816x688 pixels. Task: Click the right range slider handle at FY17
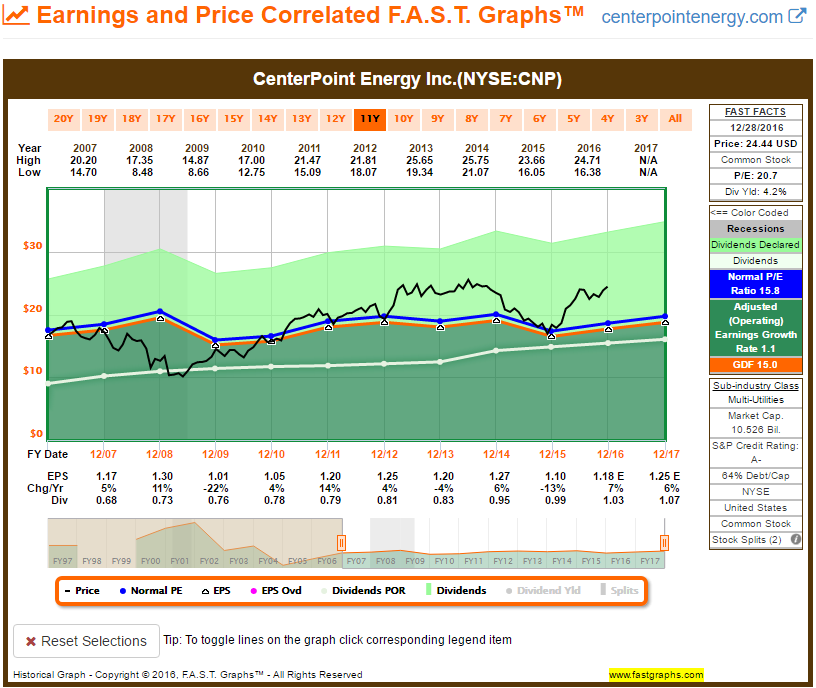[x=665, y=543]
